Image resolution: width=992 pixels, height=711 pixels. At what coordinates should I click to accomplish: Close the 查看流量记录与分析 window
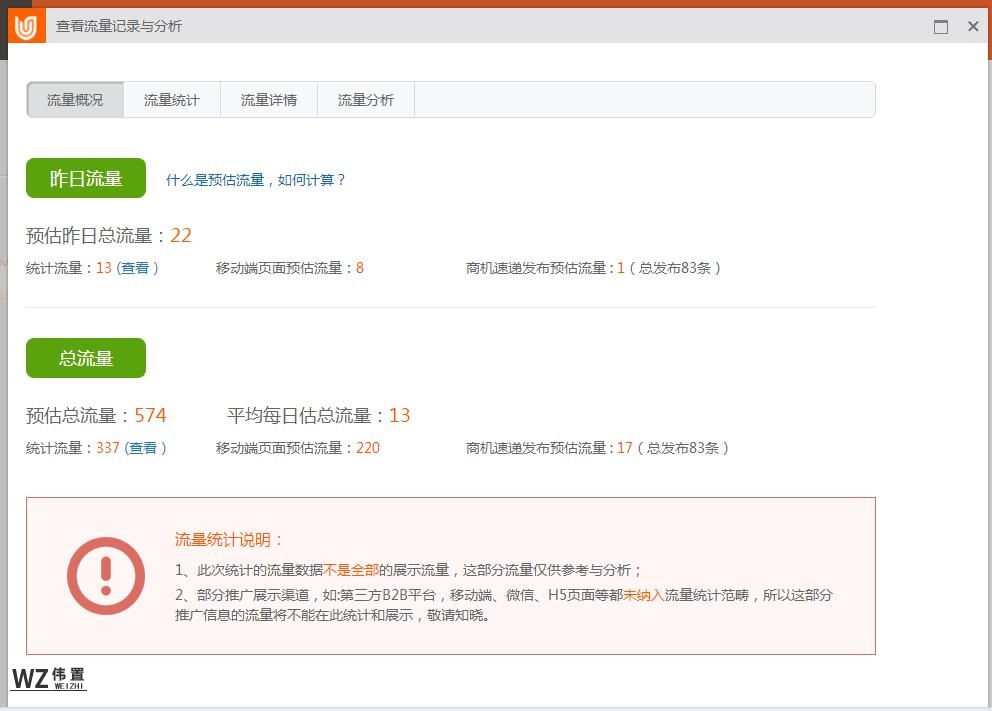973,27
